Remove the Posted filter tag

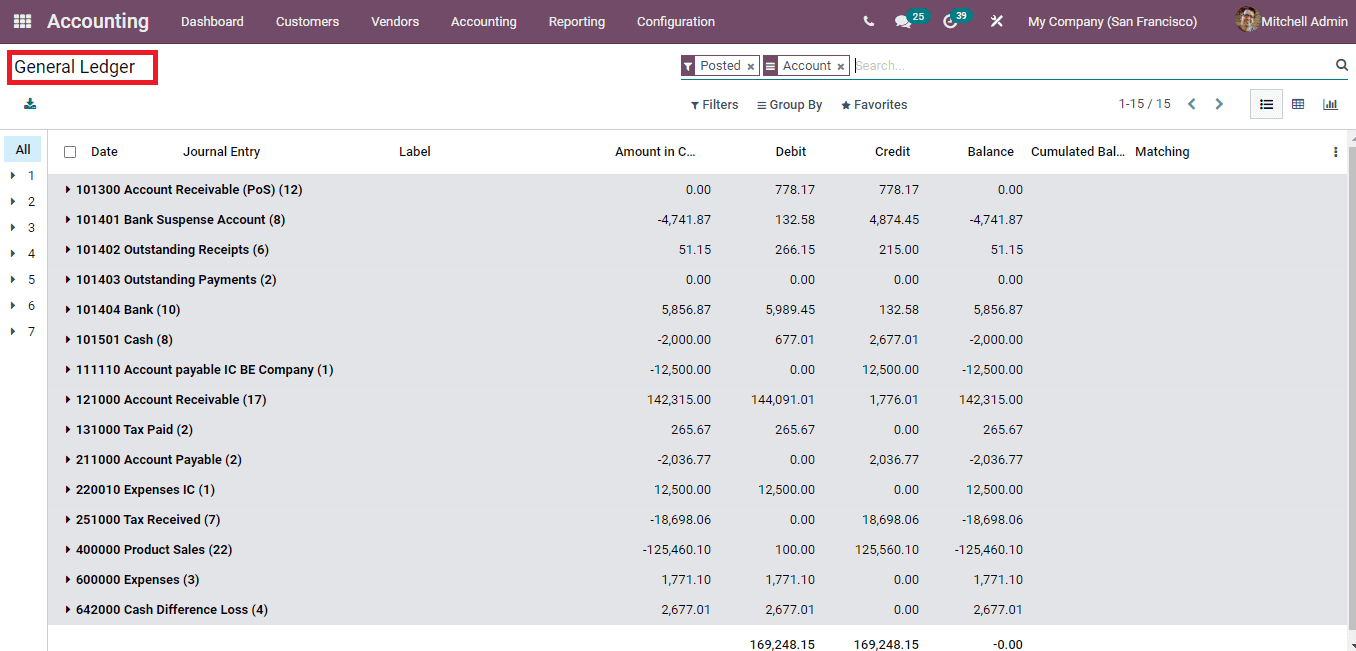point(750,65)
